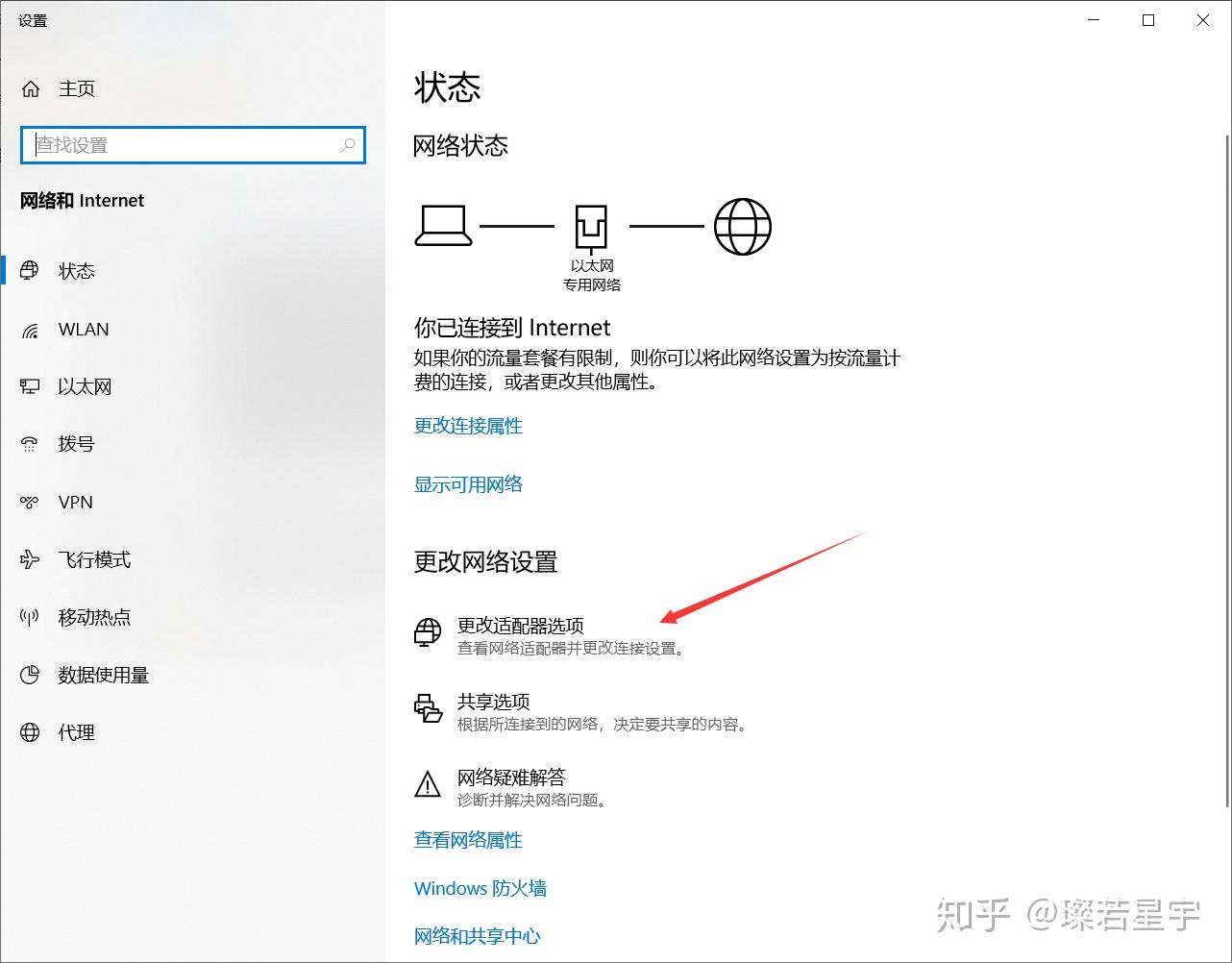Click the 专用网络 label under the diagram
This screenshot has height=963, width=1232.
592,285
